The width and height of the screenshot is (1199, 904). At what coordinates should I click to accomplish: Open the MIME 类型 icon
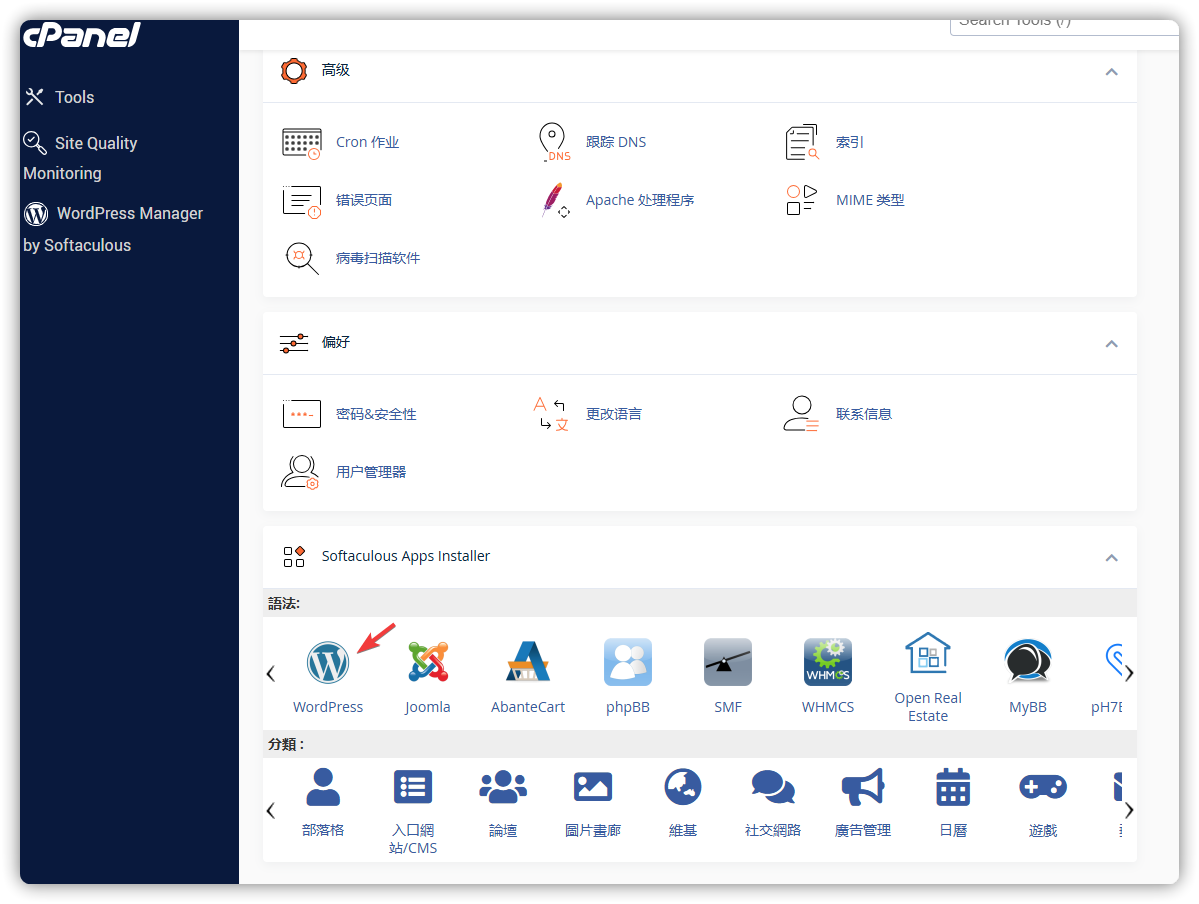[x=801, y=200]
